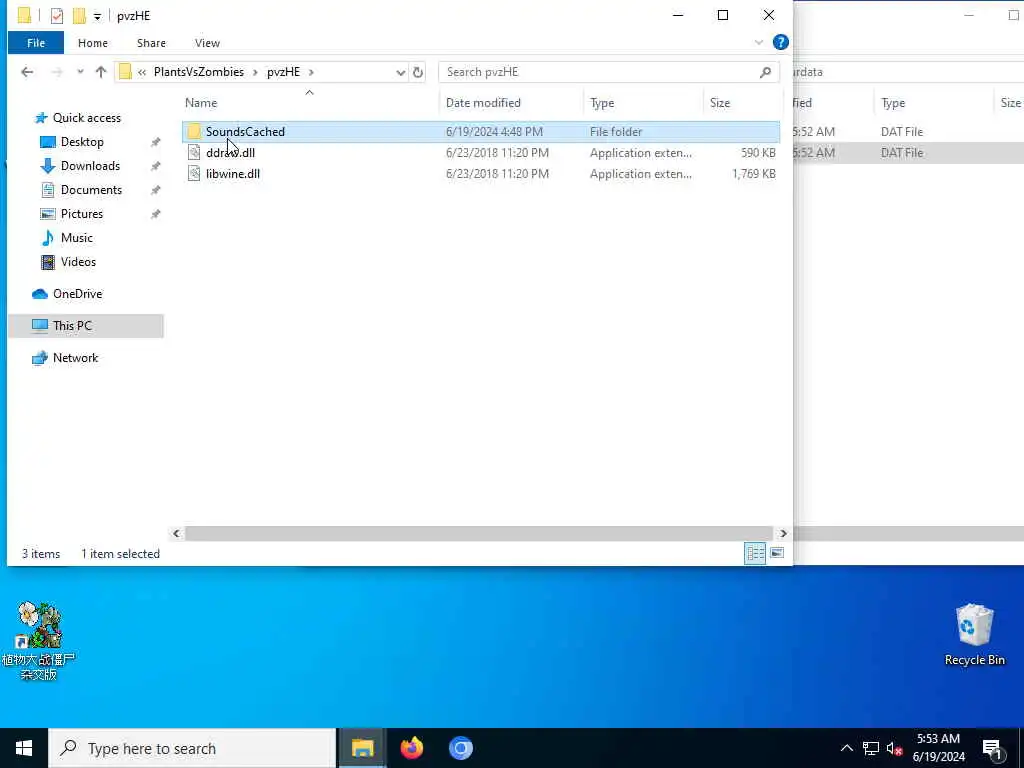Select the 1,769 KB size cell
The width and height of the screenshot is (1024, 768).
754,174
